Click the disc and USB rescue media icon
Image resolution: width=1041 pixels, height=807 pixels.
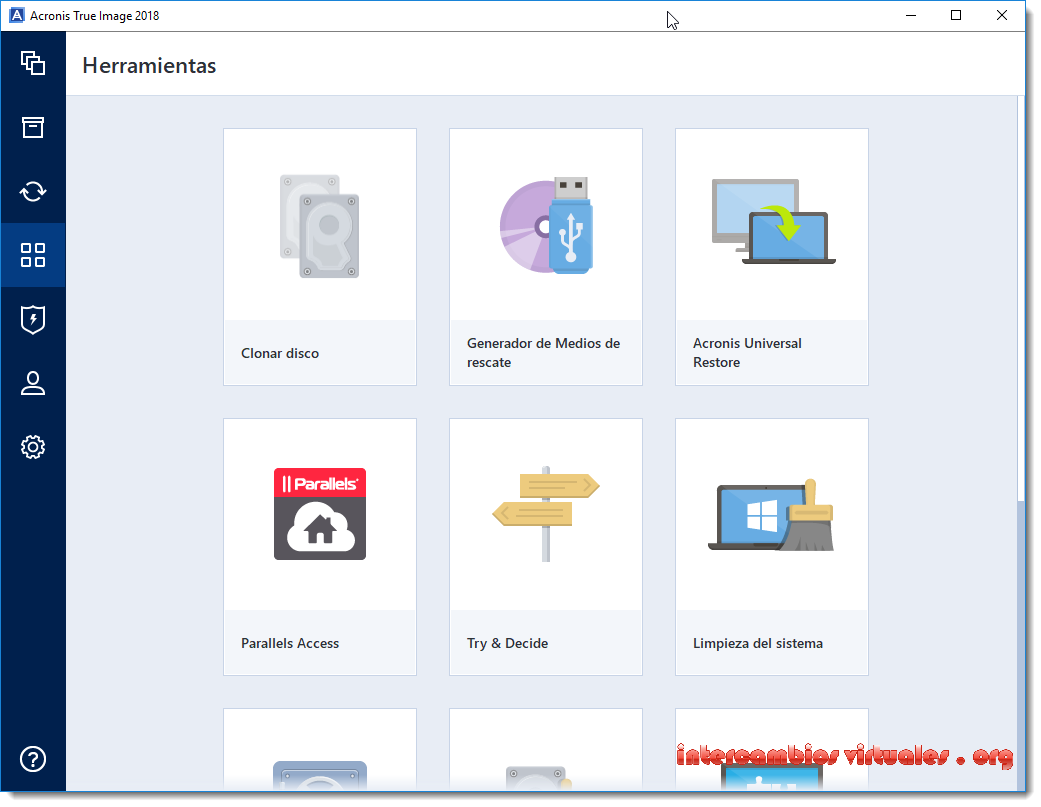(x=546, y=225)
